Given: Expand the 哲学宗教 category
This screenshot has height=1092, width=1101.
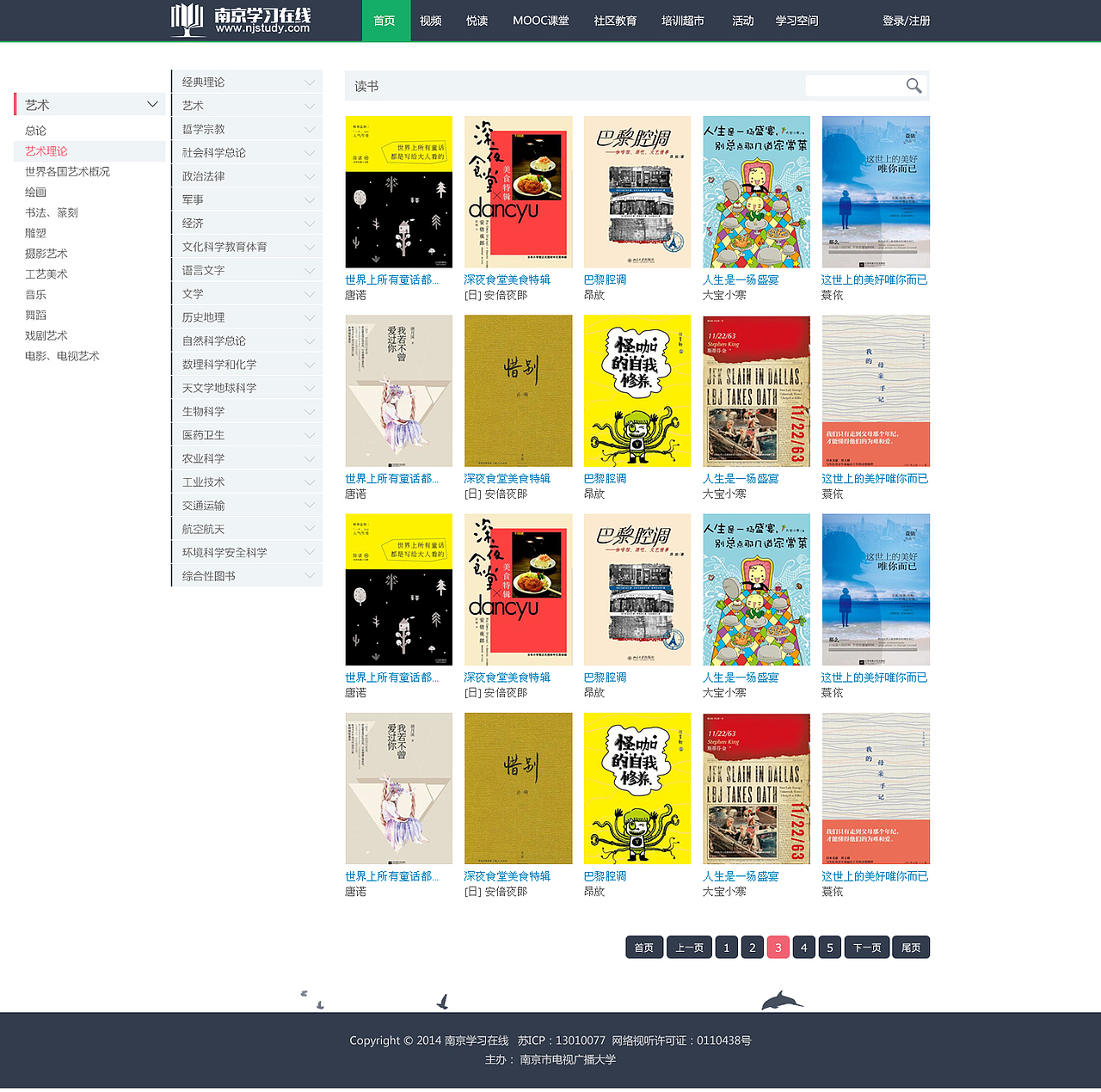Looking at the screenshot, I should coord(308,128).
